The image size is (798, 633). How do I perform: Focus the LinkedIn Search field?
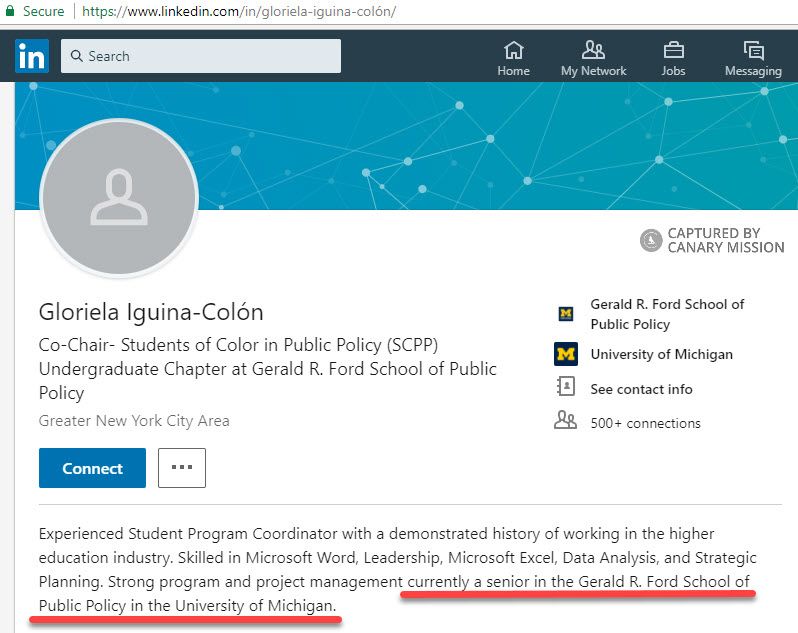tap(210, 57)
